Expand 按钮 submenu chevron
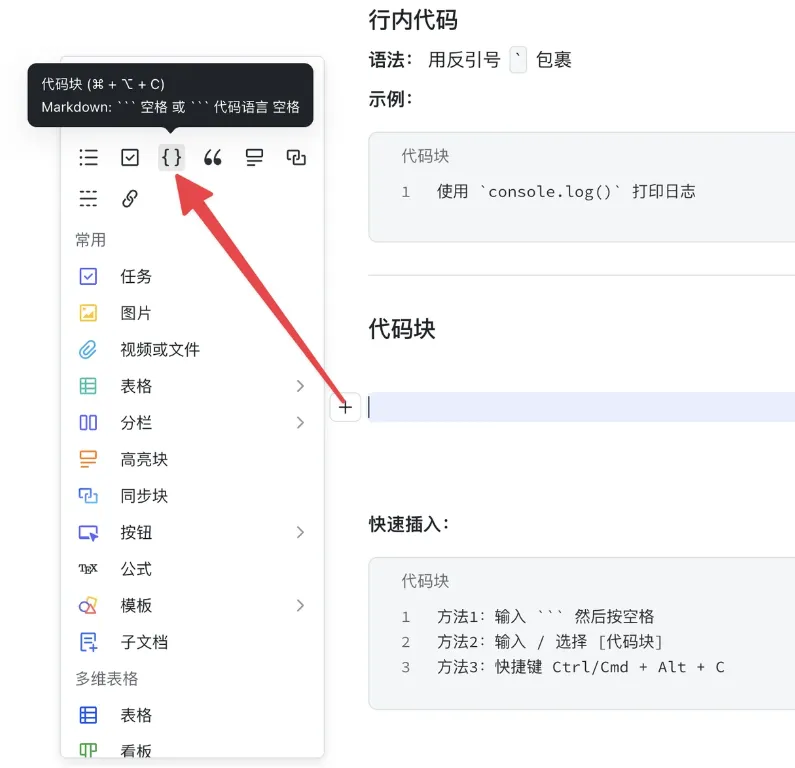795x768 pixels. pyautogui.click(x=300, y=532)
